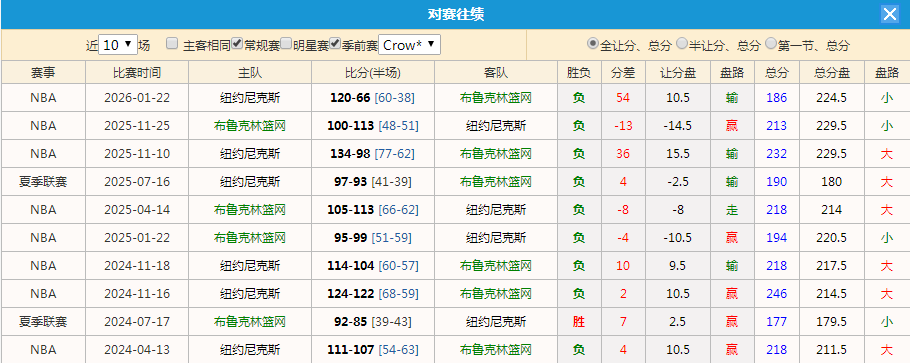Click the 让分盘 column header
Viewport: 910px width, 363px height.
click(x=678, y=73)
